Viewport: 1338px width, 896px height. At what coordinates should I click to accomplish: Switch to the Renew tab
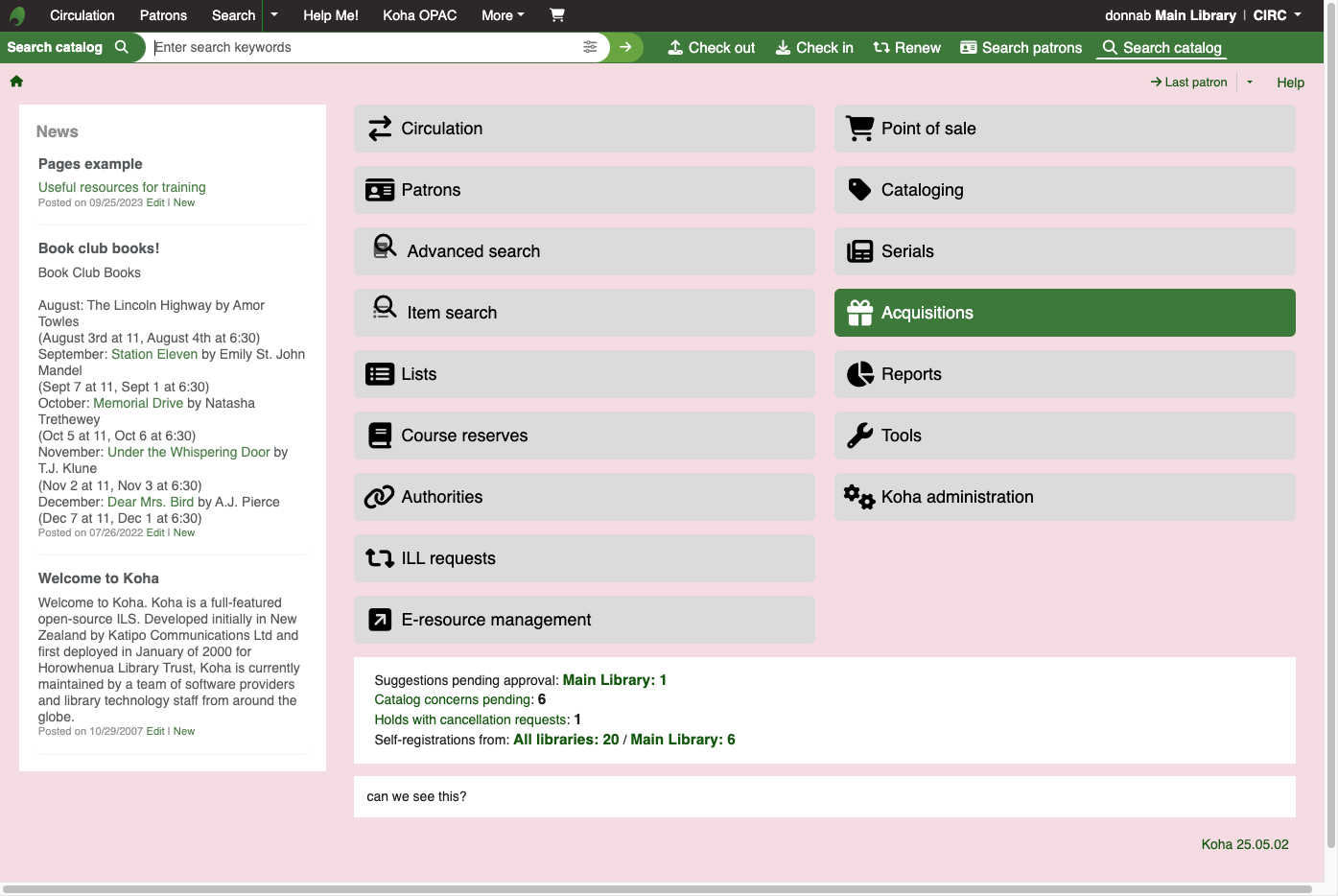coord(907,47)
